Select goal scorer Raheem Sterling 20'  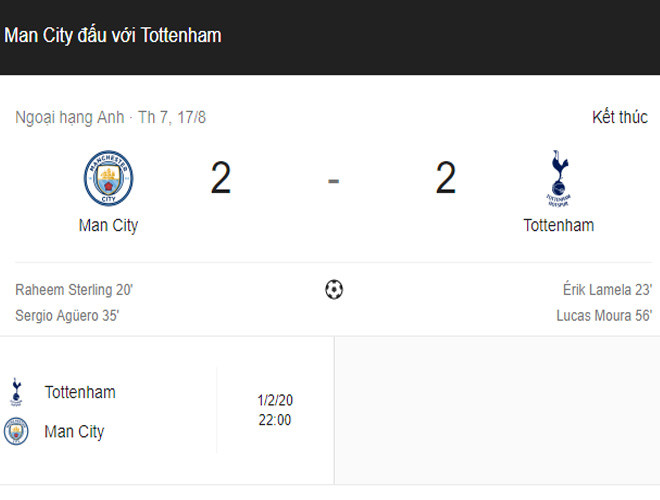click(74, 290)
